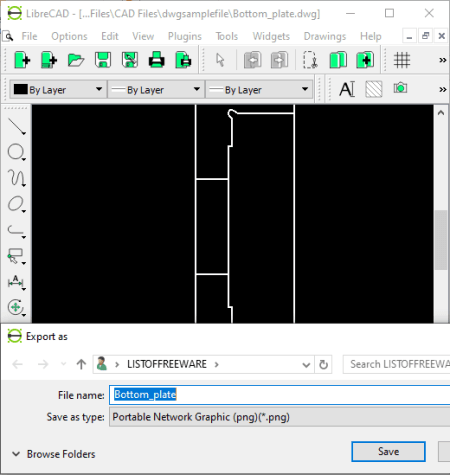Click the File name input field

coord(279,395)
